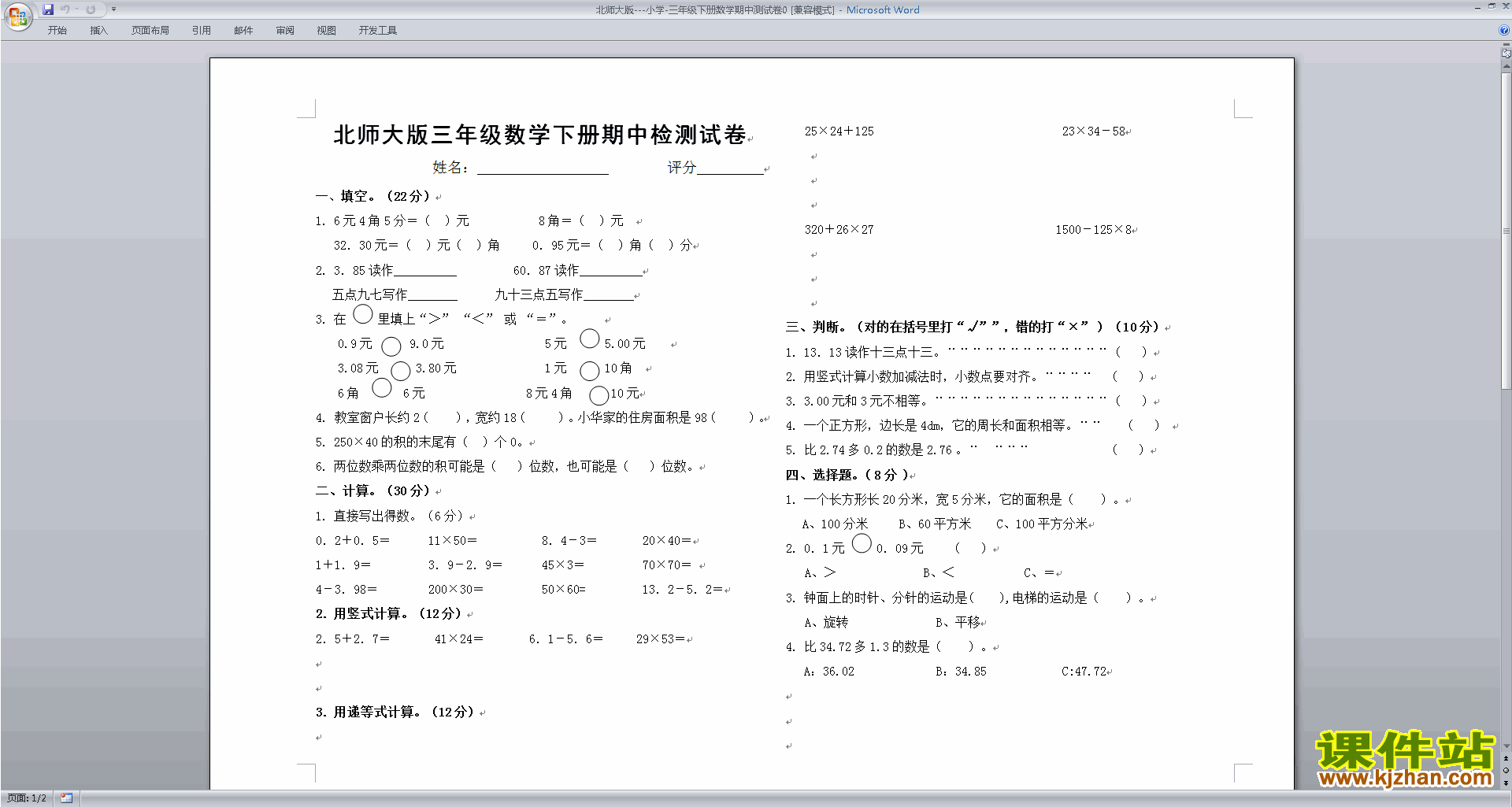Click the 评分 score label

[x=682, y=168]
